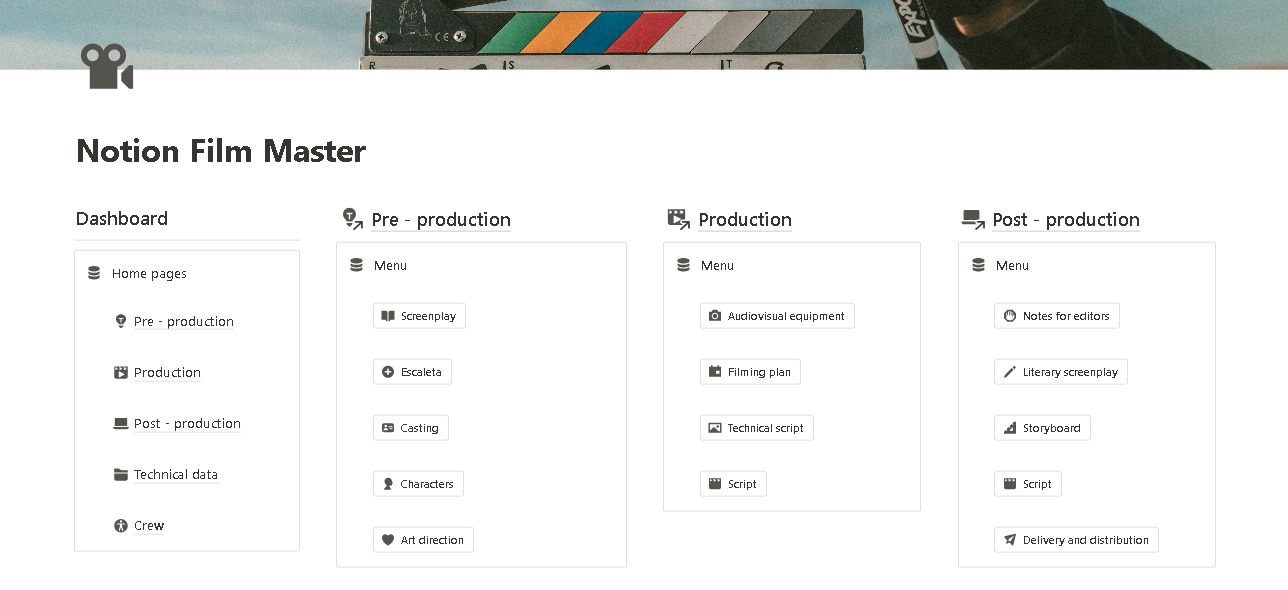Open the Filming plan page
Screen dimensions: 1288x590
pyautogui.click(x=750, y=372)
